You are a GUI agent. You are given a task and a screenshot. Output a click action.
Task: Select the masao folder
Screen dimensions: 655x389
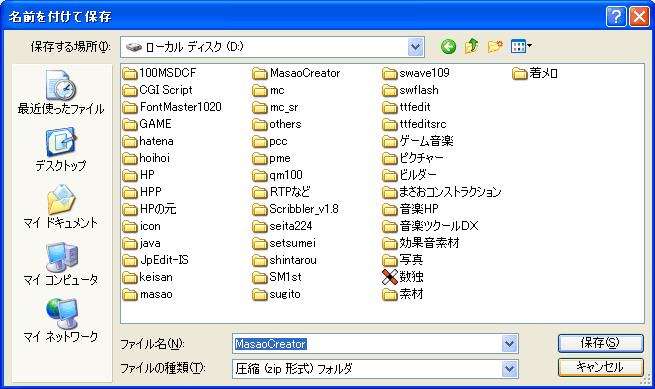[148, 295]
